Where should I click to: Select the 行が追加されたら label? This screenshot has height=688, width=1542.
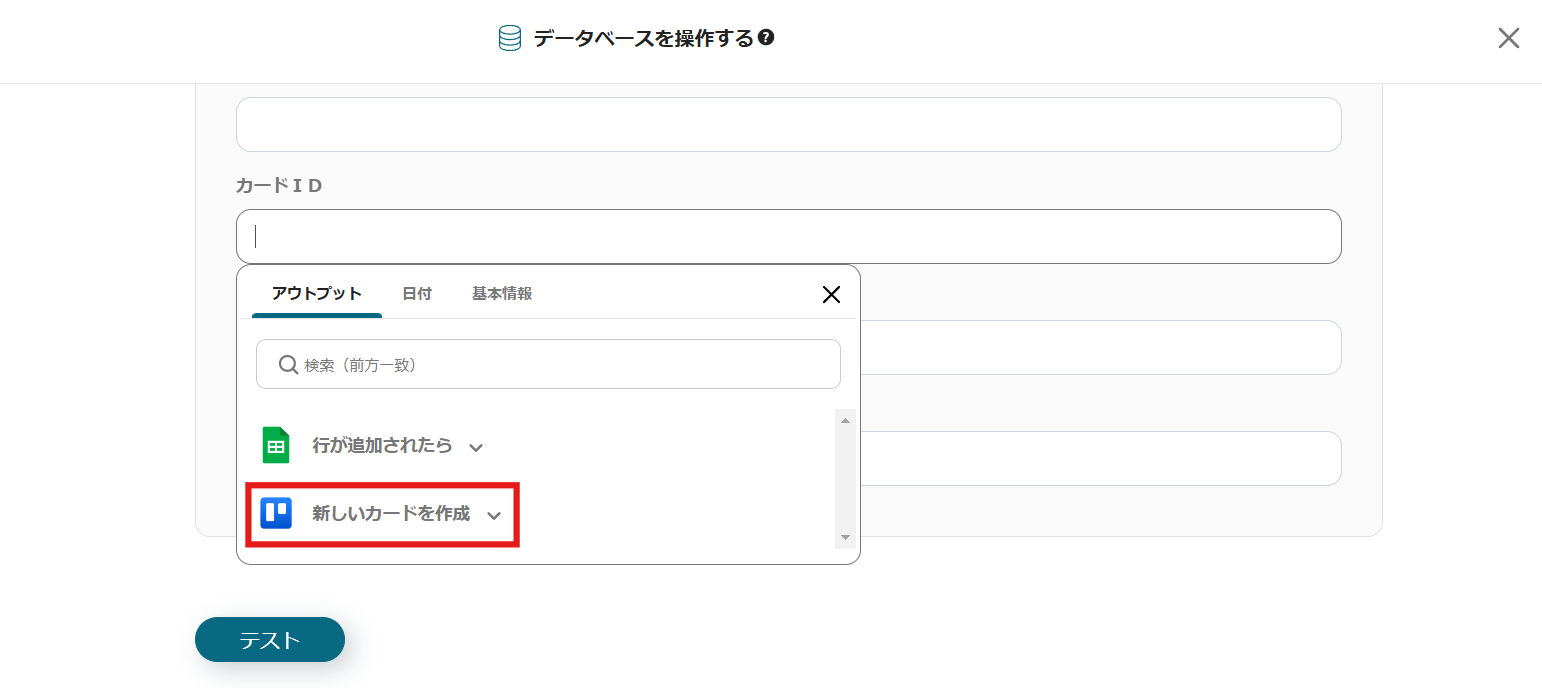point(382,446)
